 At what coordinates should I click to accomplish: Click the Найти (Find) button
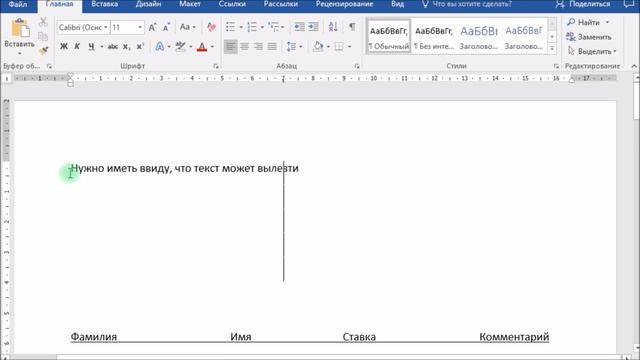tap(584, 22)
